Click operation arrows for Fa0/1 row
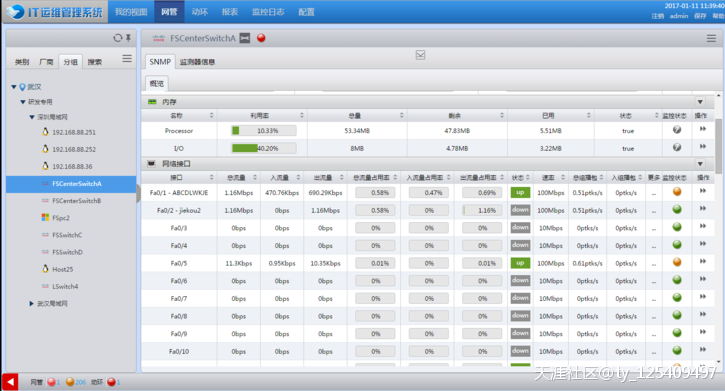This screenshot has height=391, width=725. pos(703,191)
